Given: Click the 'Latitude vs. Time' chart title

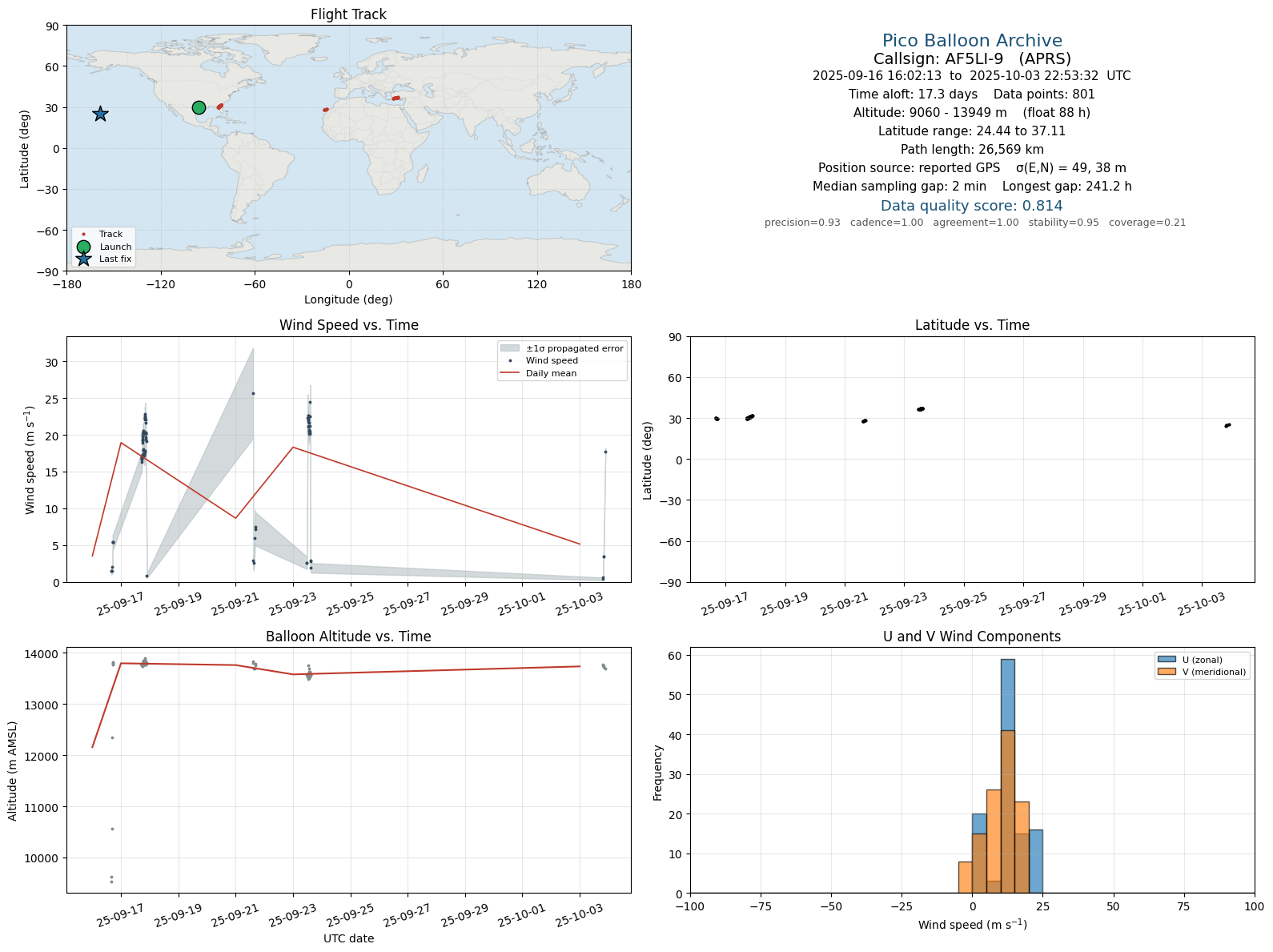Looking at the screenshot, I should coord(972,325).
